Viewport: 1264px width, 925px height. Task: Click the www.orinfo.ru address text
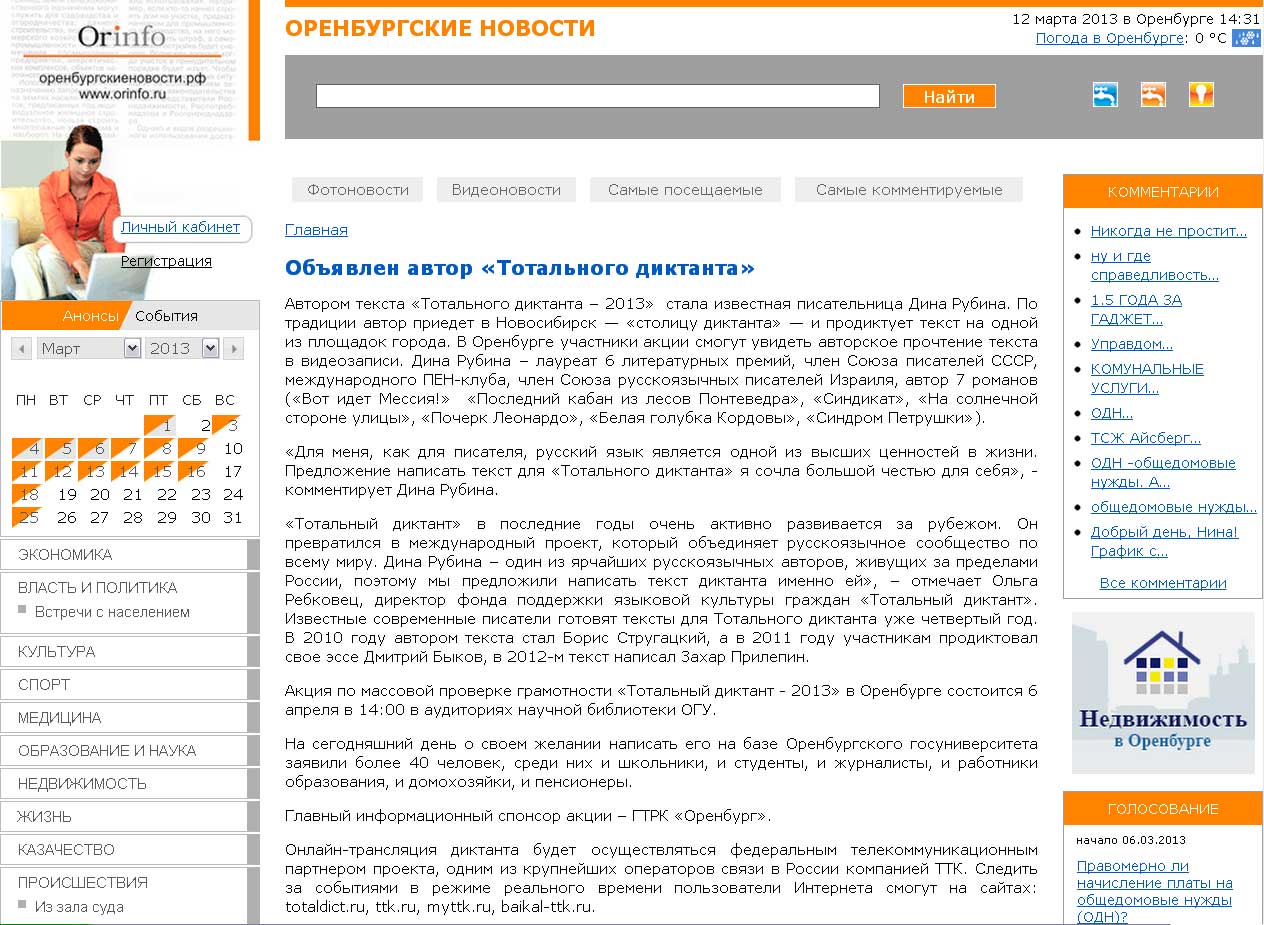(121, 94)
